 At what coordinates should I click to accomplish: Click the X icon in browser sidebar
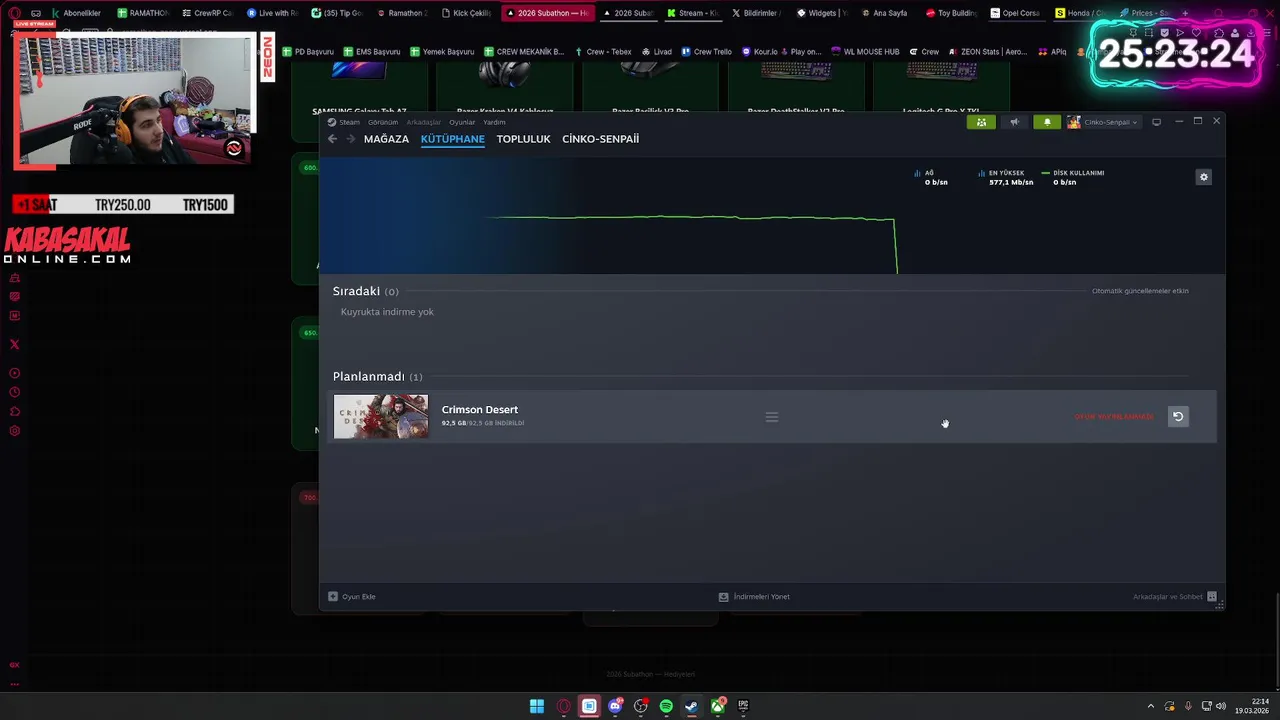14,344
